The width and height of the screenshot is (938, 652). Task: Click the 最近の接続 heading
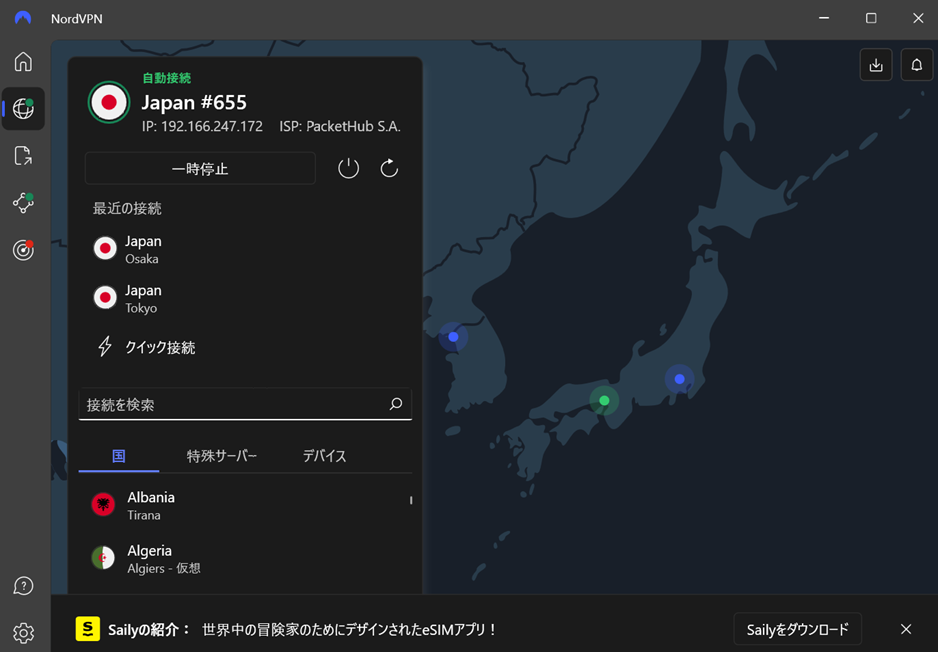coord(127,208)
